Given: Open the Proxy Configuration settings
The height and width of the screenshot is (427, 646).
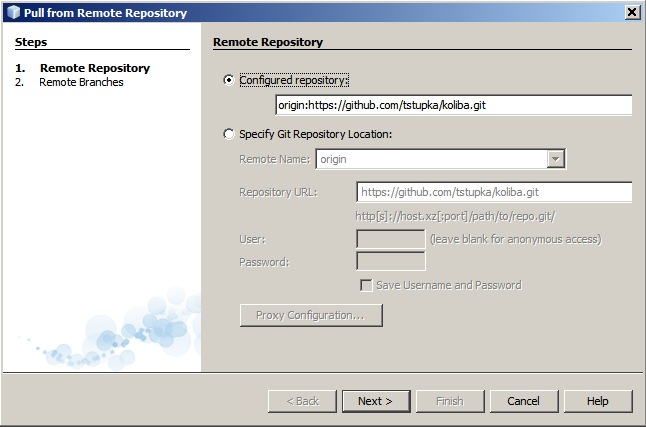Looking at the screenshot, I should (311, 315).
